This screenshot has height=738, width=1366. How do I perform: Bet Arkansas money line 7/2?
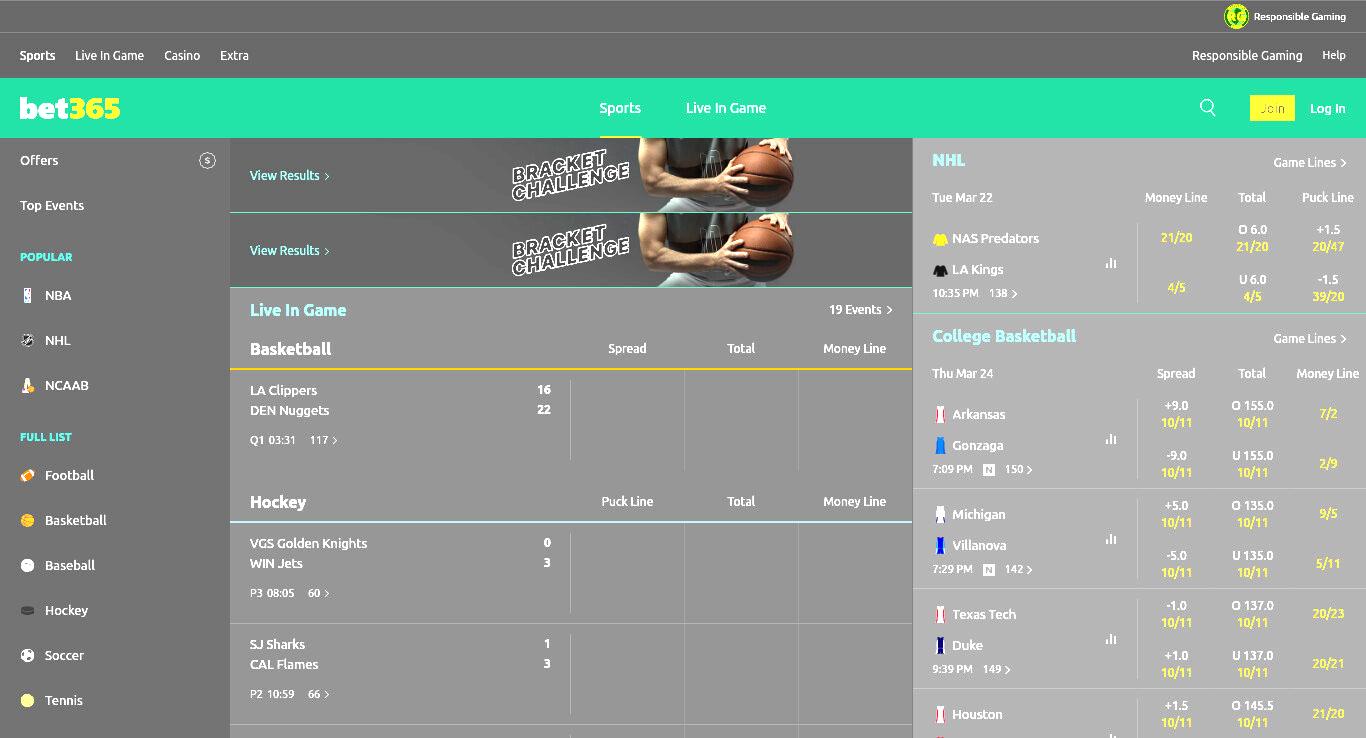point(1327,413)
